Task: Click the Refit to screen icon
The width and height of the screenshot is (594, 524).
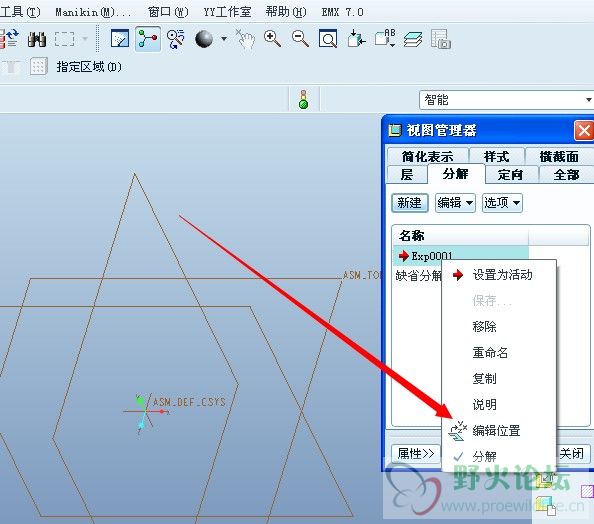Action: [x=328, y=39]
